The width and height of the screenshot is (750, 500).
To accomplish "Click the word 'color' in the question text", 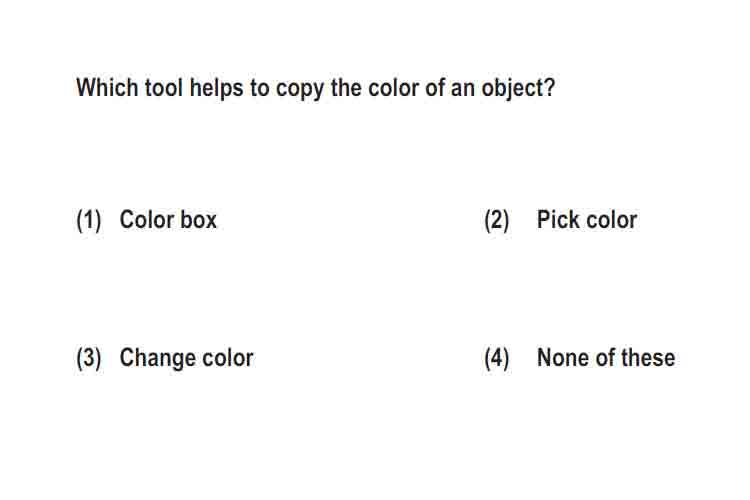I will click(x=393, y=88).
